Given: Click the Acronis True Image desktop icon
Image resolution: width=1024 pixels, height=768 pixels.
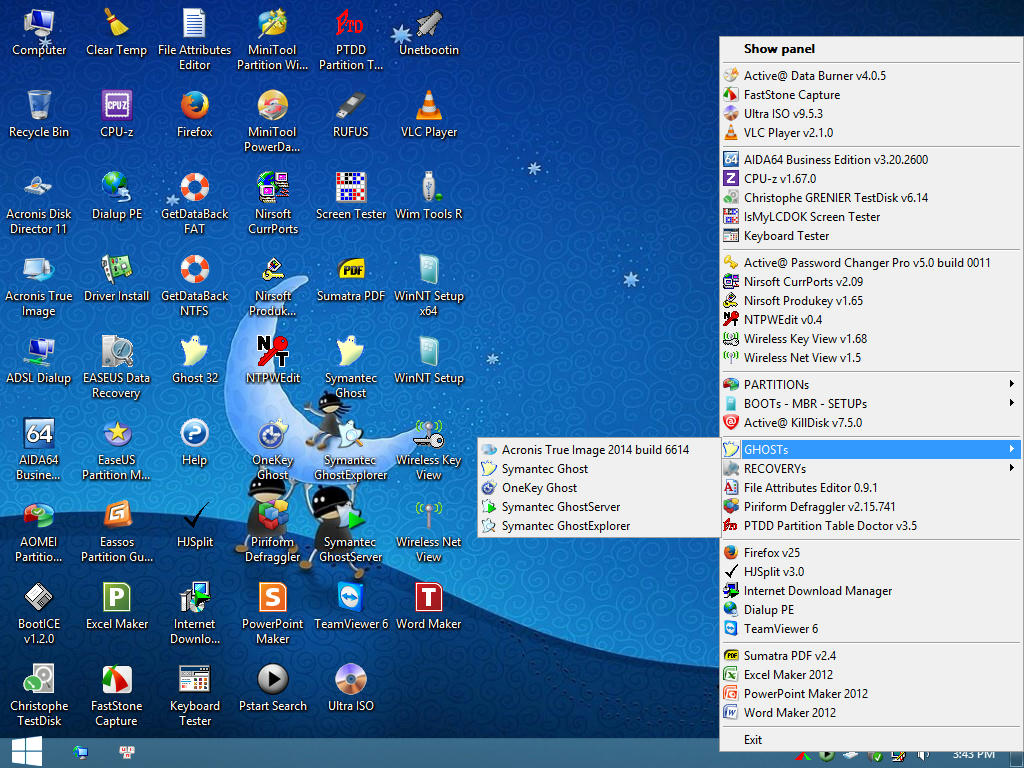Looking at the screenshot, I should pos(39,285).
